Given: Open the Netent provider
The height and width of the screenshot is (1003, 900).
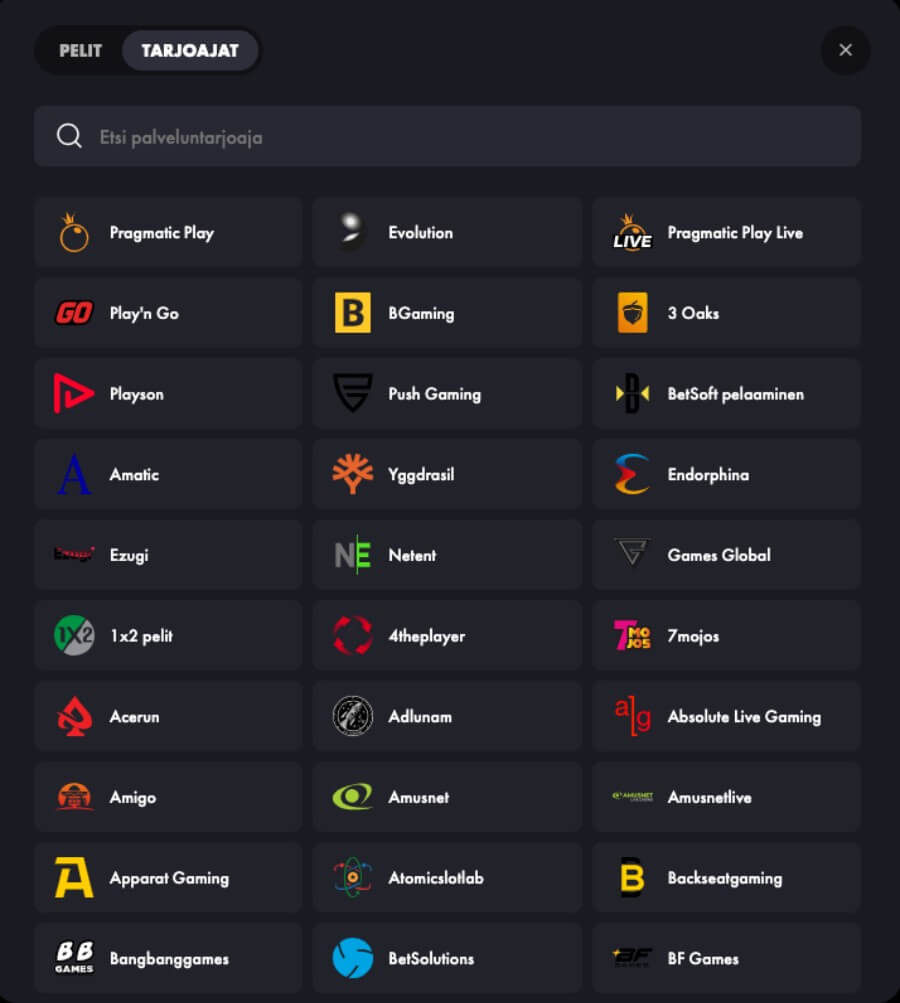Looking at the screenshot, I should (x=447, y=555).
